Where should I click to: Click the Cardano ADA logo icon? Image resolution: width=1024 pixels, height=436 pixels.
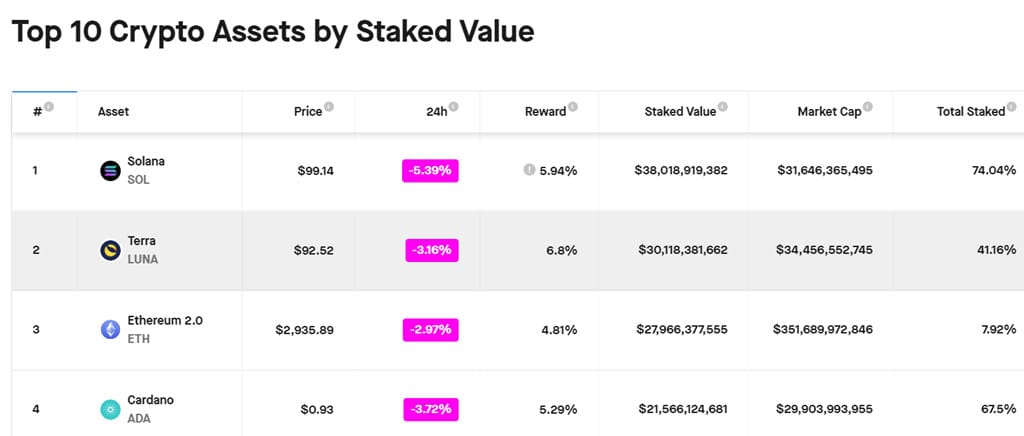pyautogui.click(x=110, y=409)
